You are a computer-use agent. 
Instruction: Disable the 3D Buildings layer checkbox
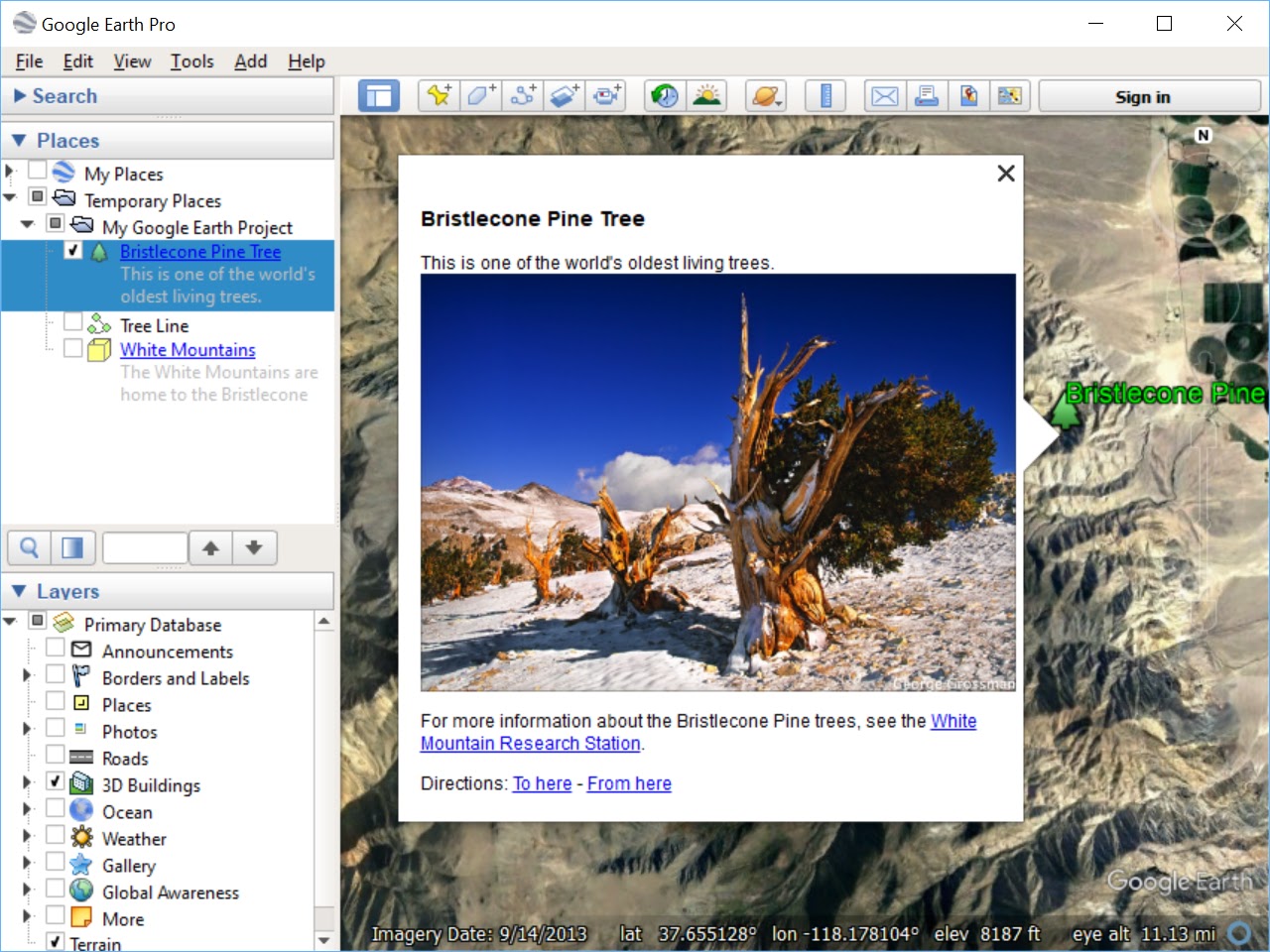[56, 781]
